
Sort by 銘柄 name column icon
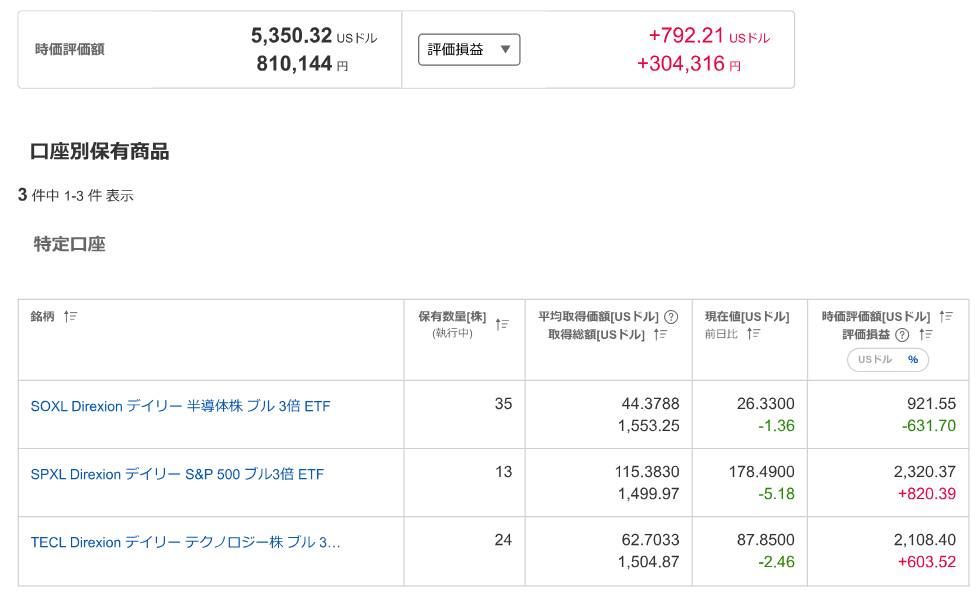click(x=70, y=316)
